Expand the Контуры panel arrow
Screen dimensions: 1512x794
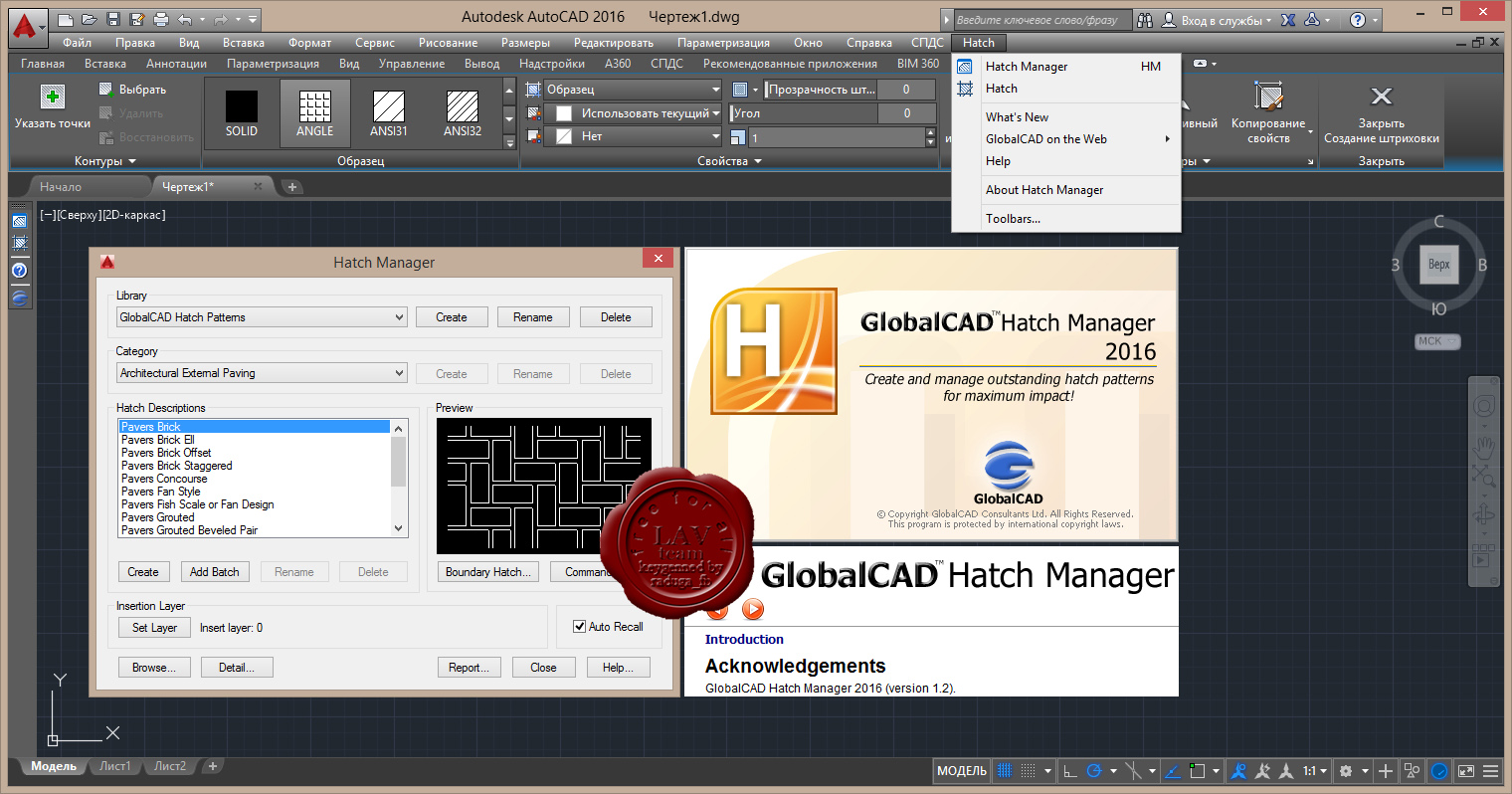(132, 161)
